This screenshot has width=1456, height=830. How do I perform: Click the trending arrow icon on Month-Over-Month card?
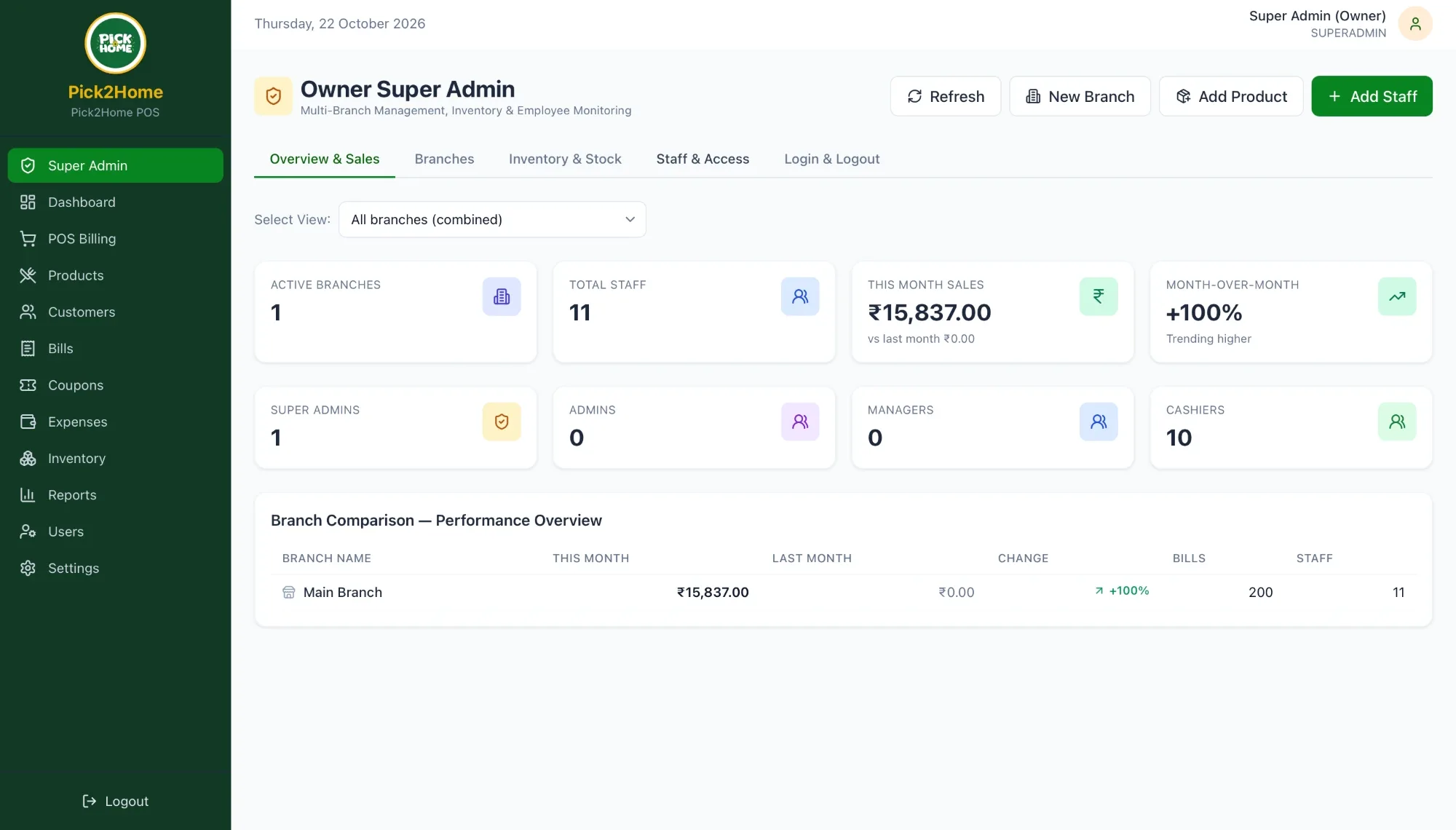1397,296
